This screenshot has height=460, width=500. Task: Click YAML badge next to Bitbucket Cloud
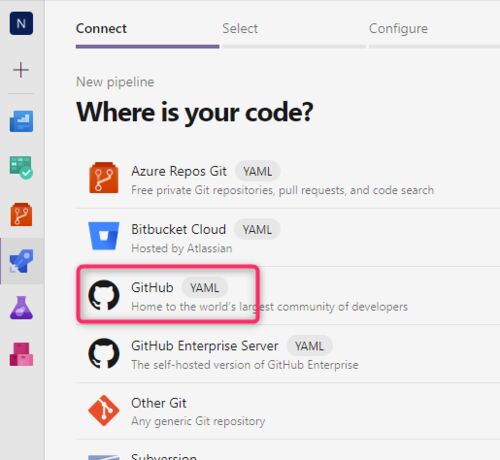click(257, 229)
